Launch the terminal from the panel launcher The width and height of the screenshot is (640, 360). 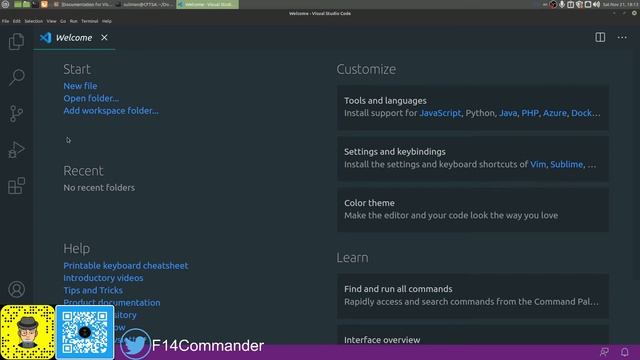click(35, 4)
